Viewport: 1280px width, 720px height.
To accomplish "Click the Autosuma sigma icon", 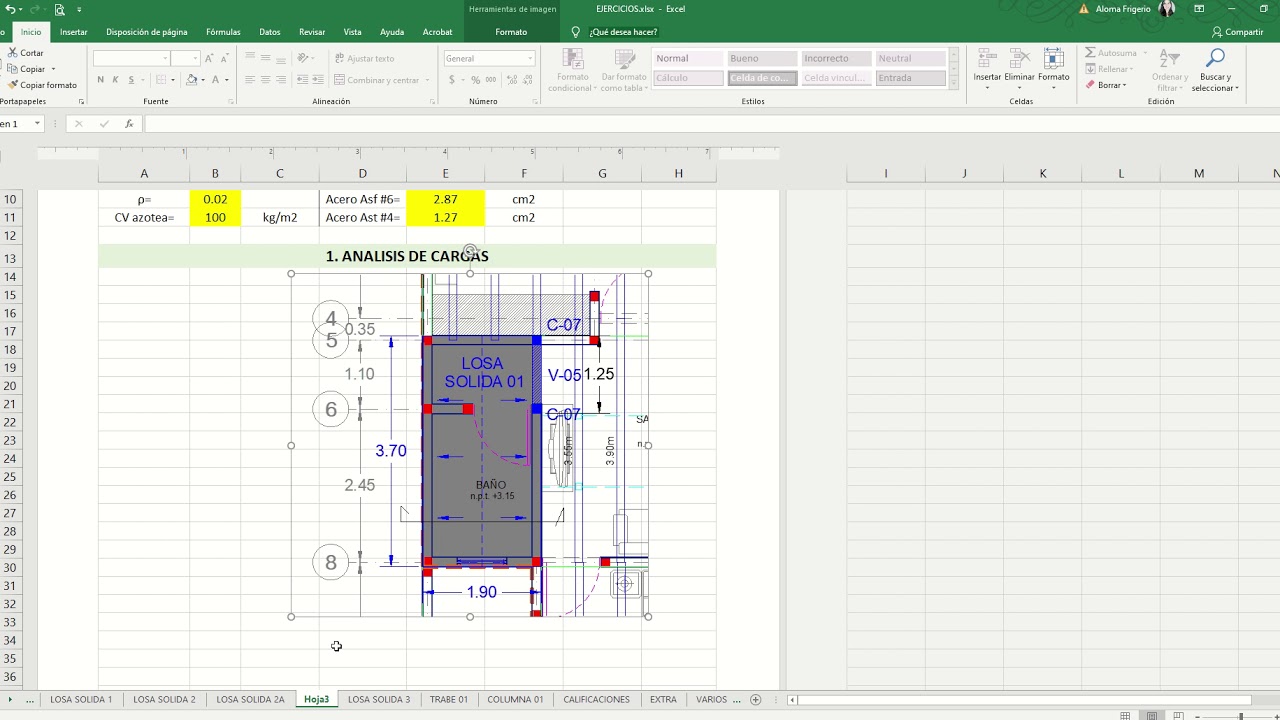I will click(1090, 53).
